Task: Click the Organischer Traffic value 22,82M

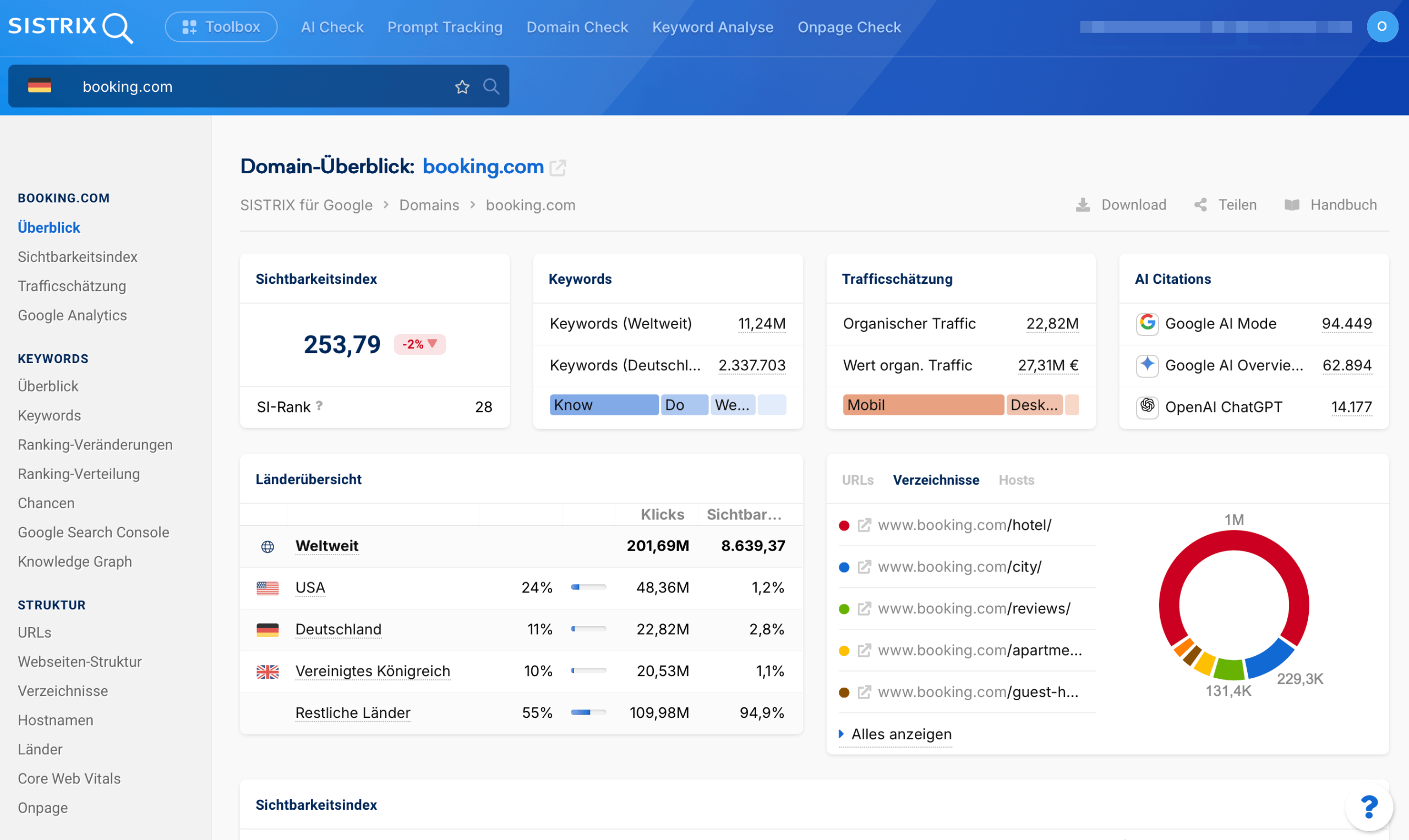Action: tap(1052, 324)
